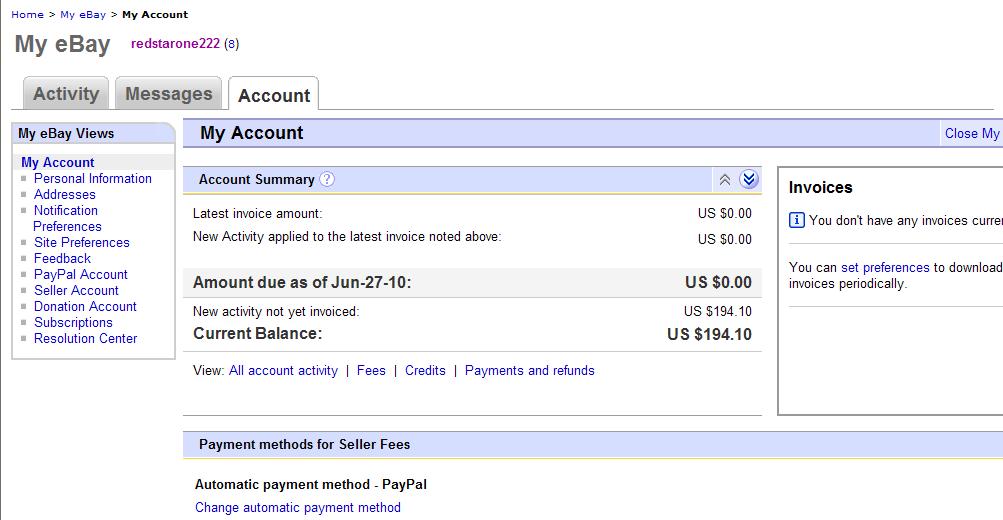The image size is (1003, 520).
Task: Click Automatic payment method - PayPal text
Action: pos(311,484)
